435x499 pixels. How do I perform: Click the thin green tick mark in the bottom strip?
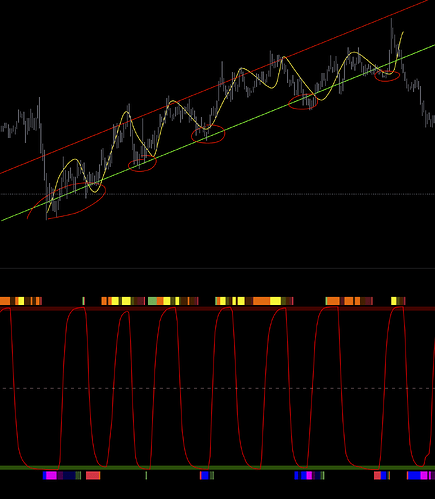click(x=146, y=475)
